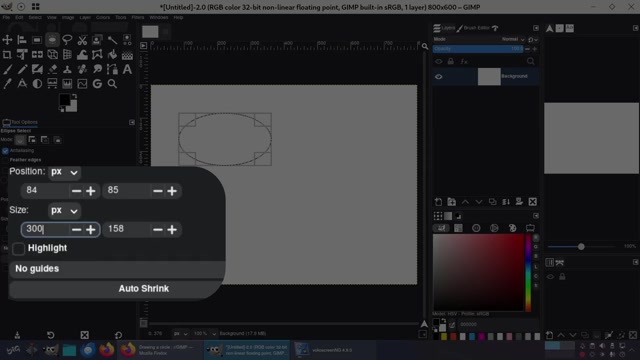Decrease Position X 84 with minus
Screen dimensions: 640x360
76,191
